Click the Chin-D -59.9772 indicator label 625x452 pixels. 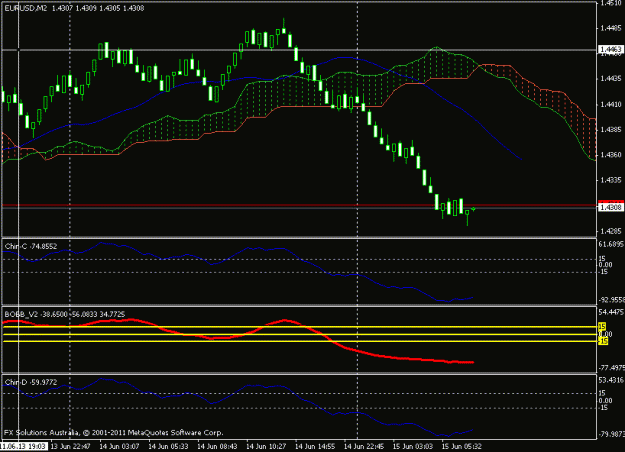click(x=31, y=382)
